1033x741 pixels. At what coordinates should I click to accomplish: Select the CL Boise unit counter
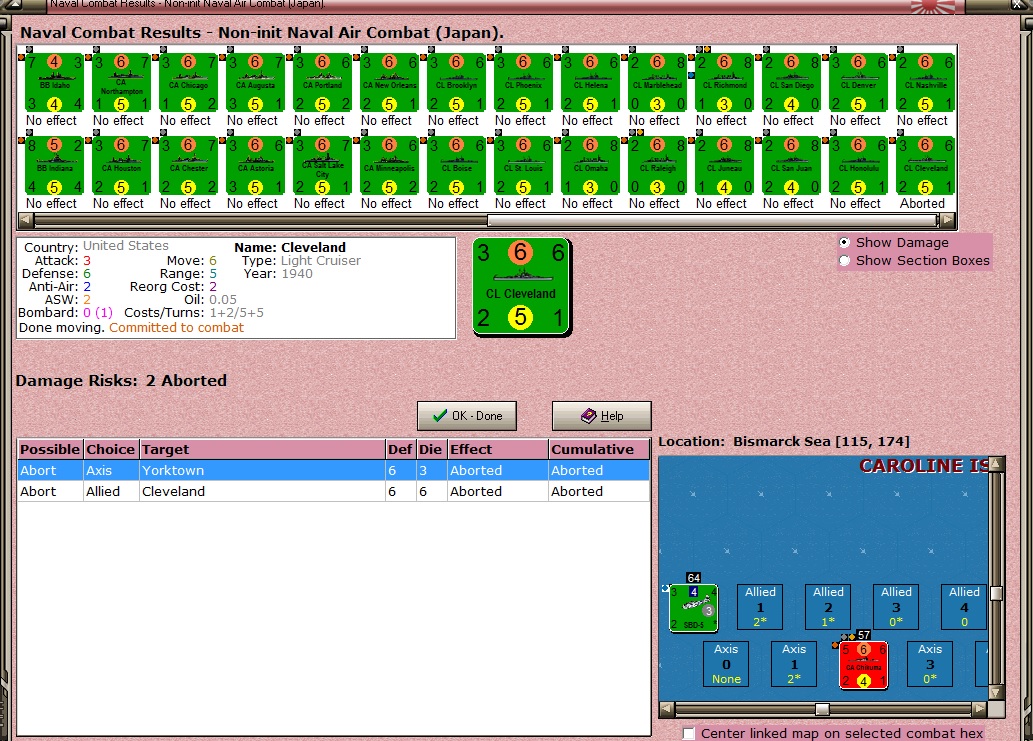(457, 165)
